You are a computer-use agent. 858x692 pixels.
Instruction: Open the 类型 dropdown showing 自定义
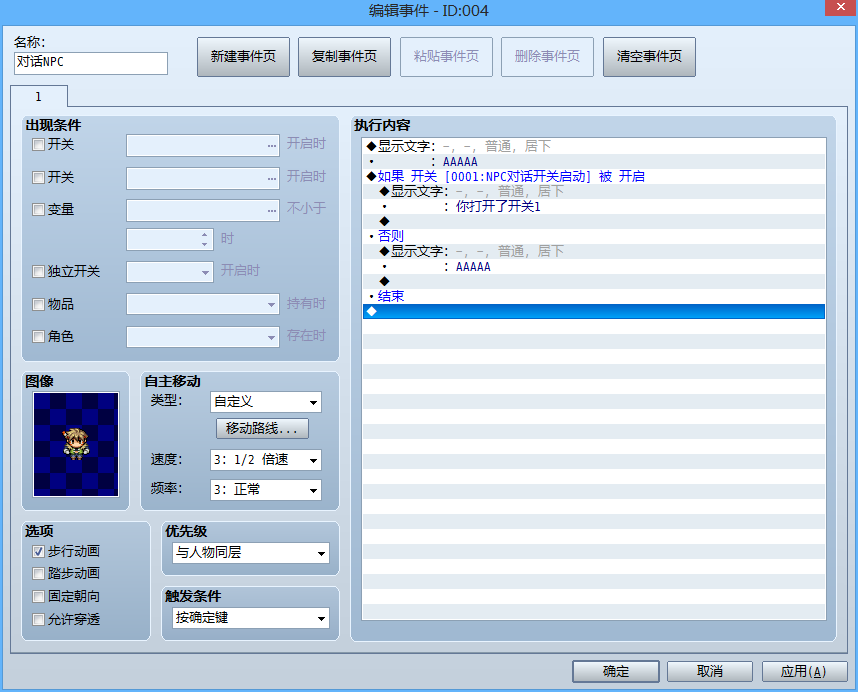(x=266, y=402)
